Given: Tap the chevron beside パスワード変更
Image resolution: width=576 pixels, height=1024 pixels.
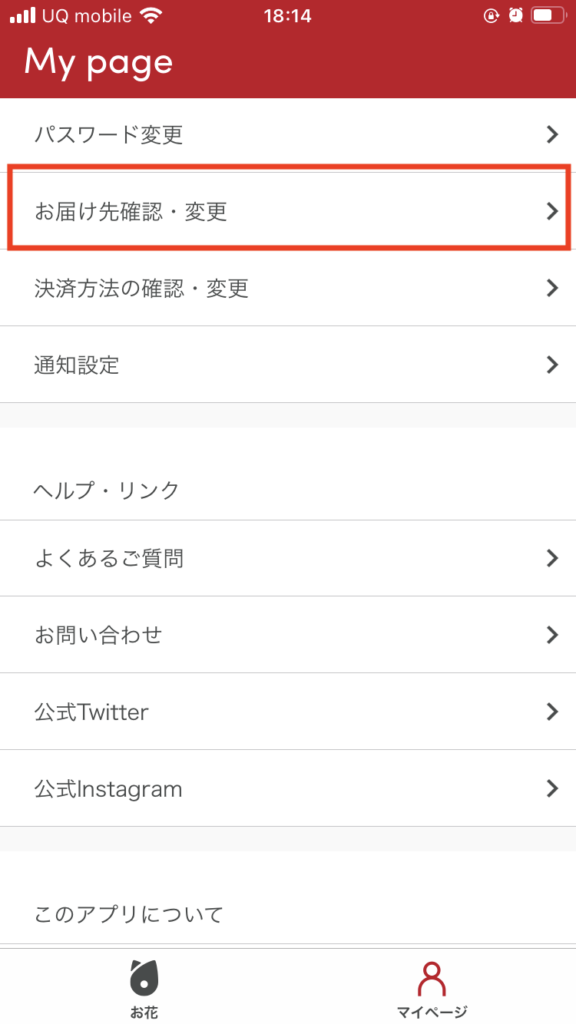Looking at the screenshot, I should (552, 135).
